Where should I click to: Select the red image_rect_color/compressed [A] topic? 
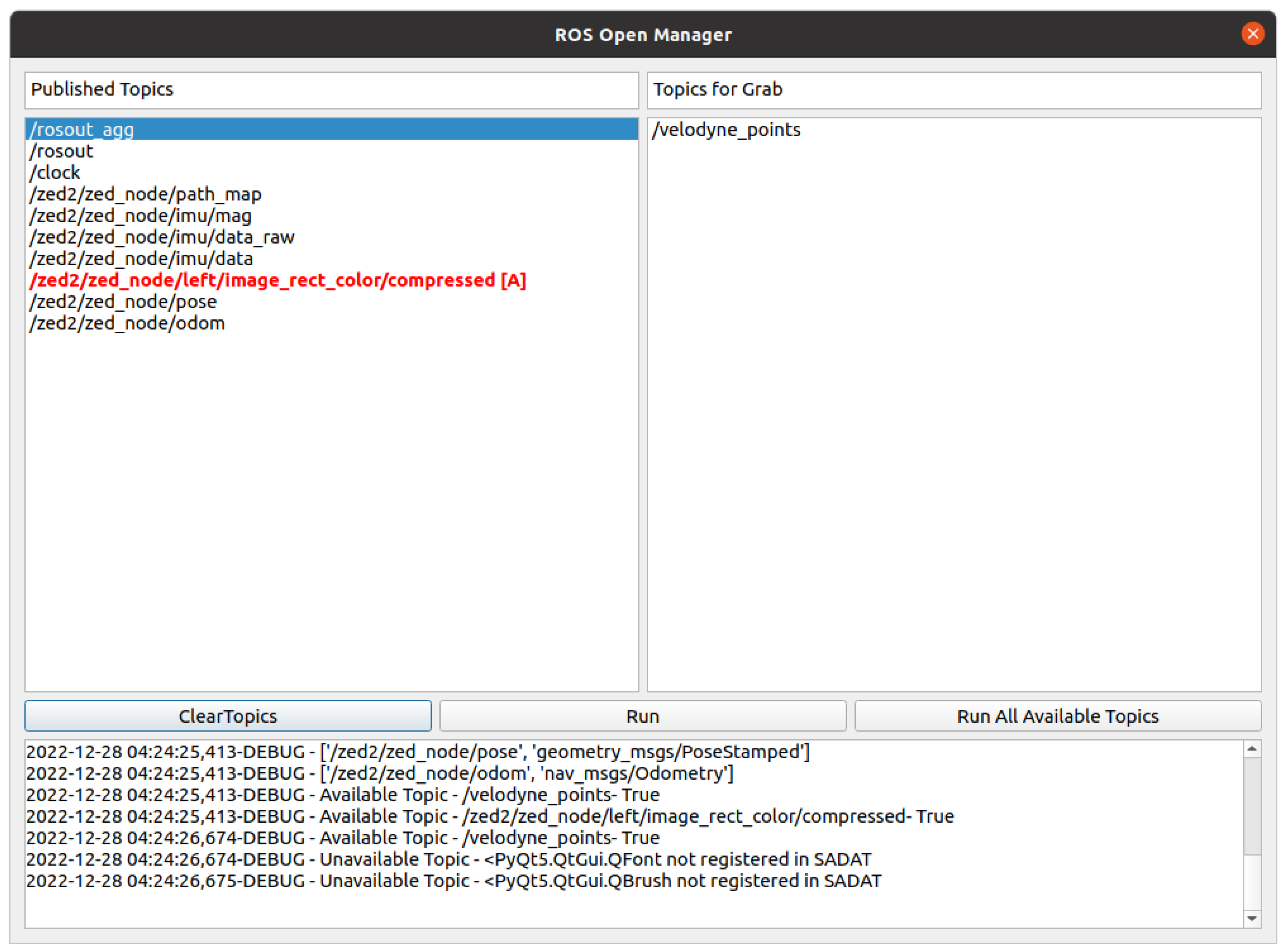[x=277, y=281]
